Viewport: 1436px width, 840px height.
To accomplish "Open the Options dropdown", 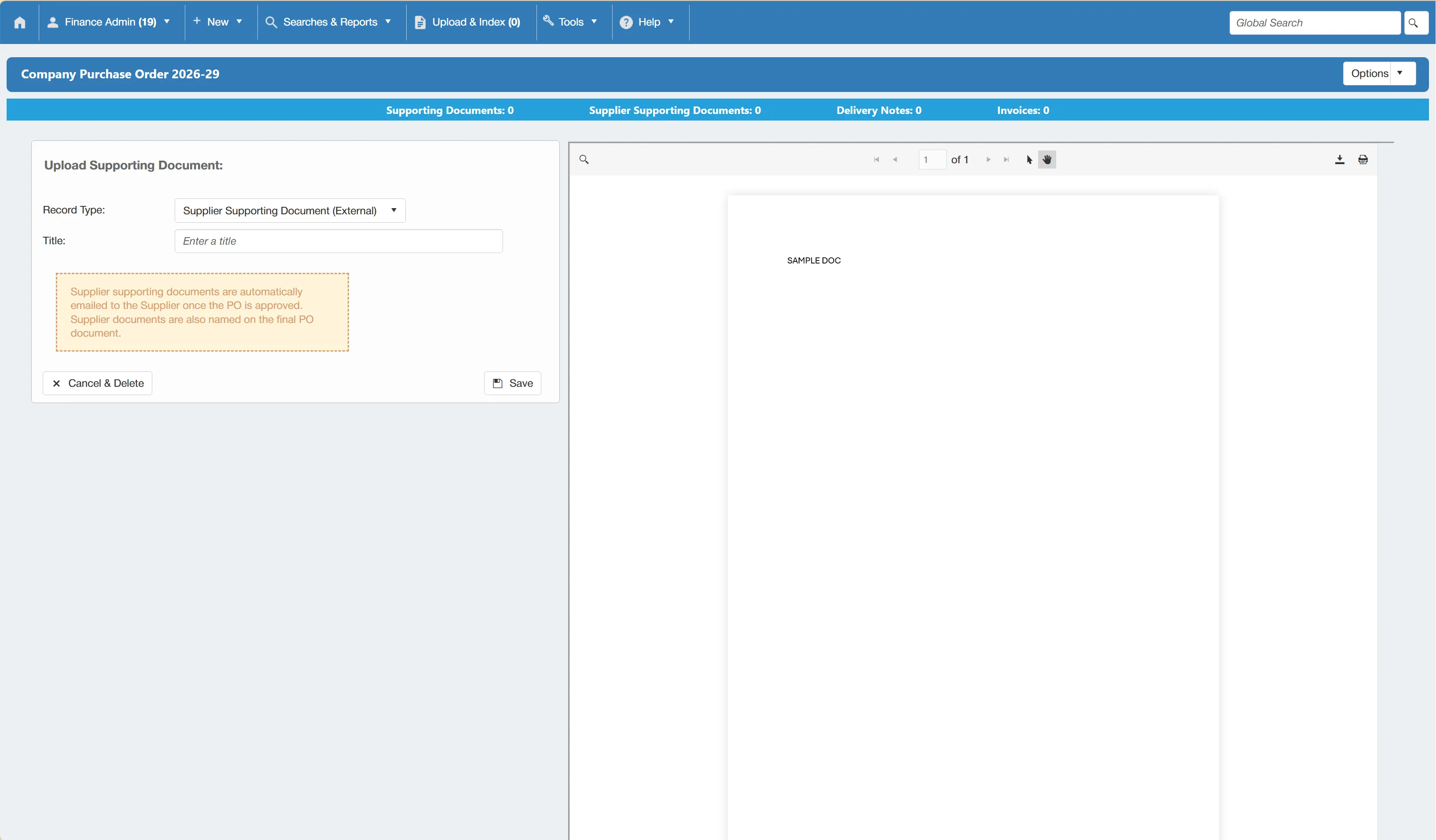I will [x=1378, y=73].
